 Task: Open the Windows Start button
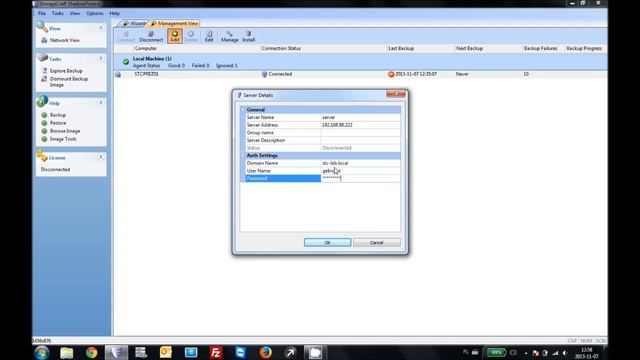[42, 352]
